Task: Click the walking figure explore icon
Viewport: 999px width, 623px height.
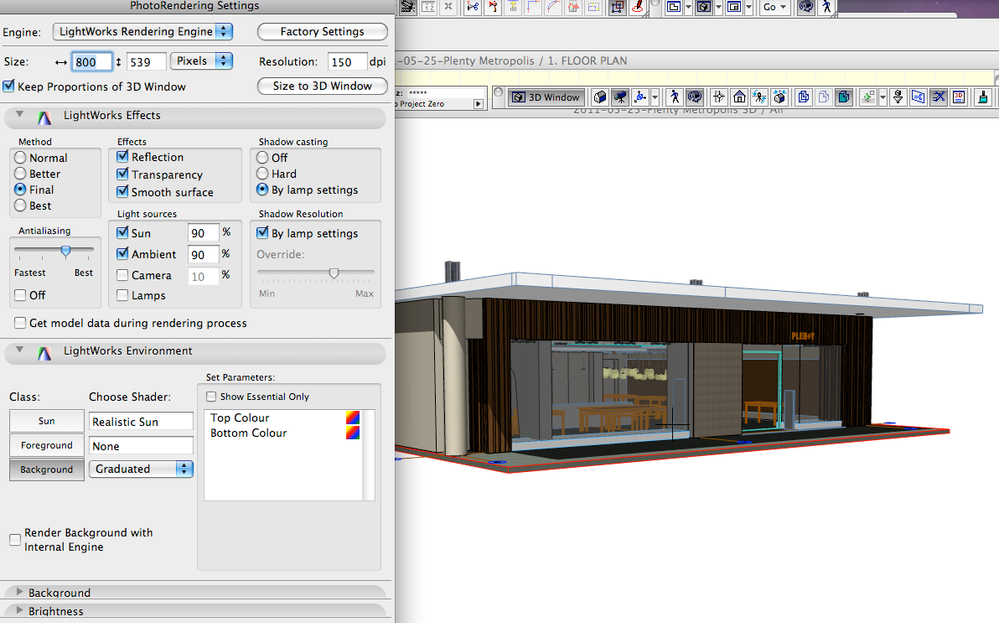Action: coord(675,97)
